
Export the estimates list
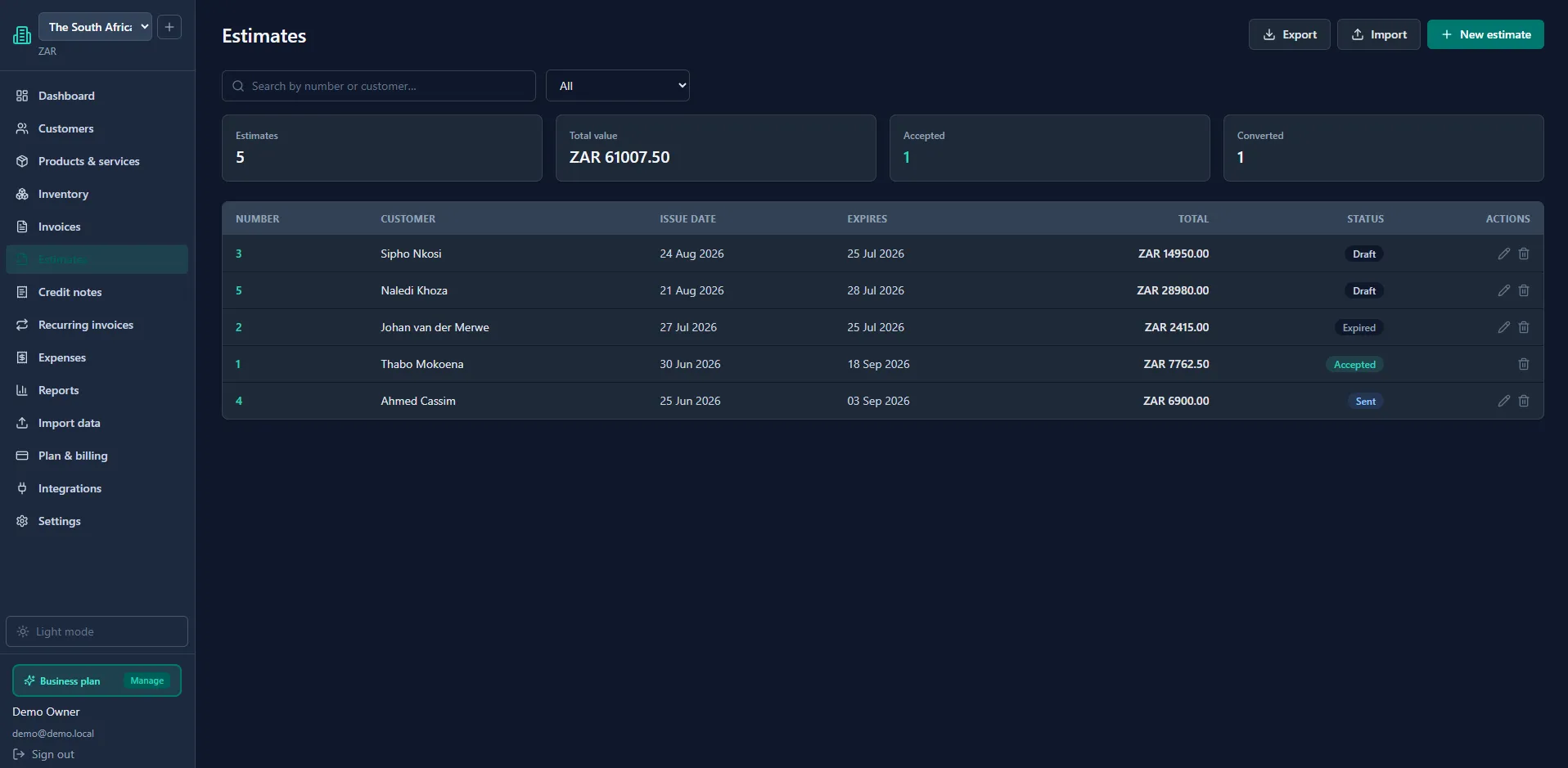[1289, 34]
